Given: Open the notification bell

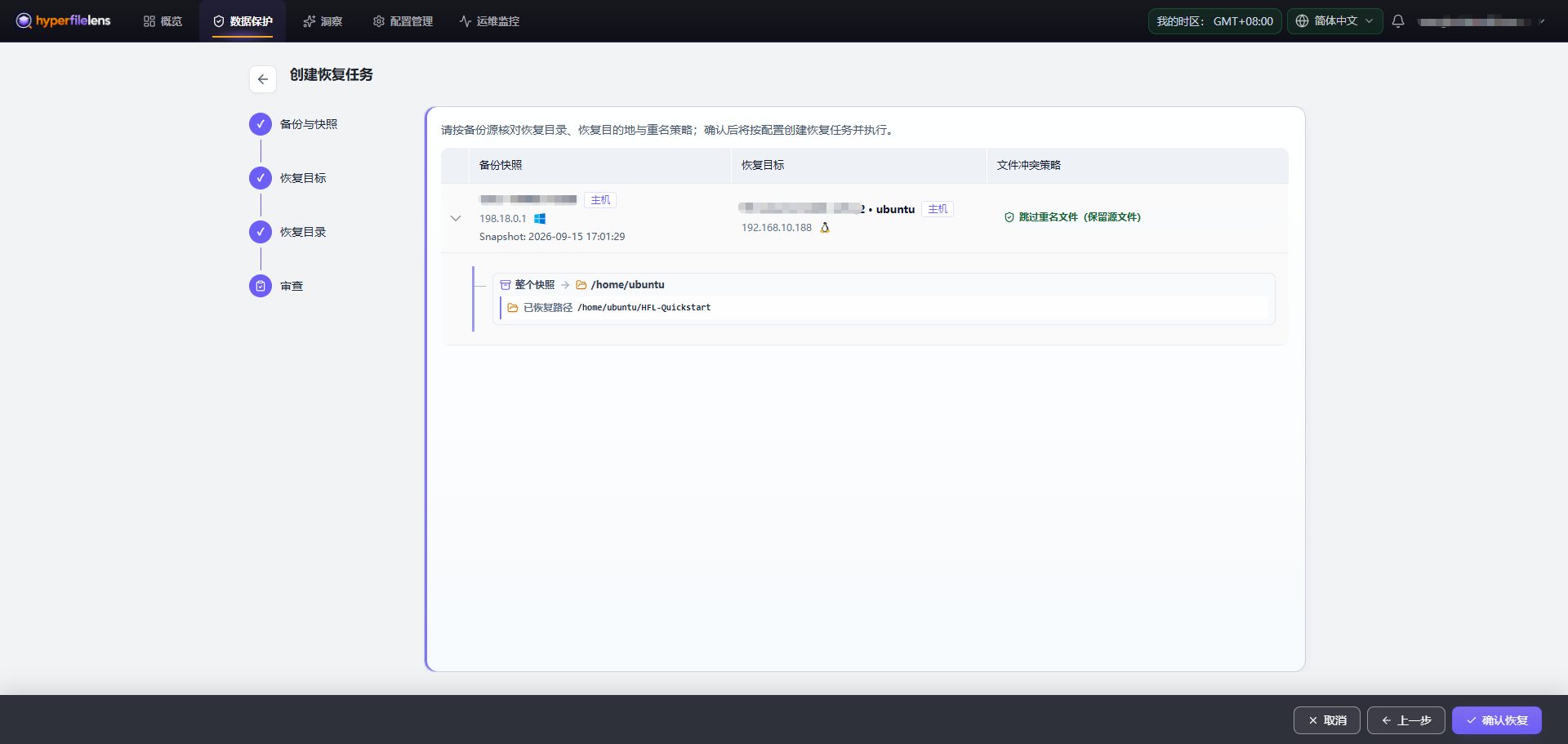Looking at the screenshot, I should tap(1398, 21).
